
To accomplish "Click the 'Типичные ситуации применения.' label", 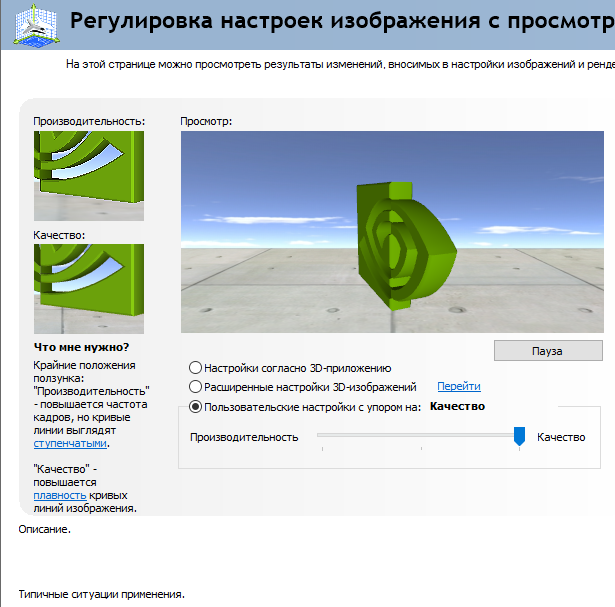I will coord(101,594).
